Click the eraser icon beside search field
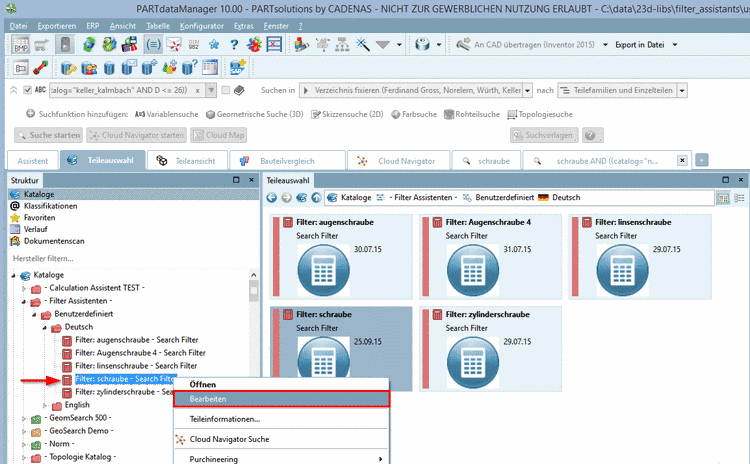The height and width of the screenshot is (464, 750). tap(240, 90)
